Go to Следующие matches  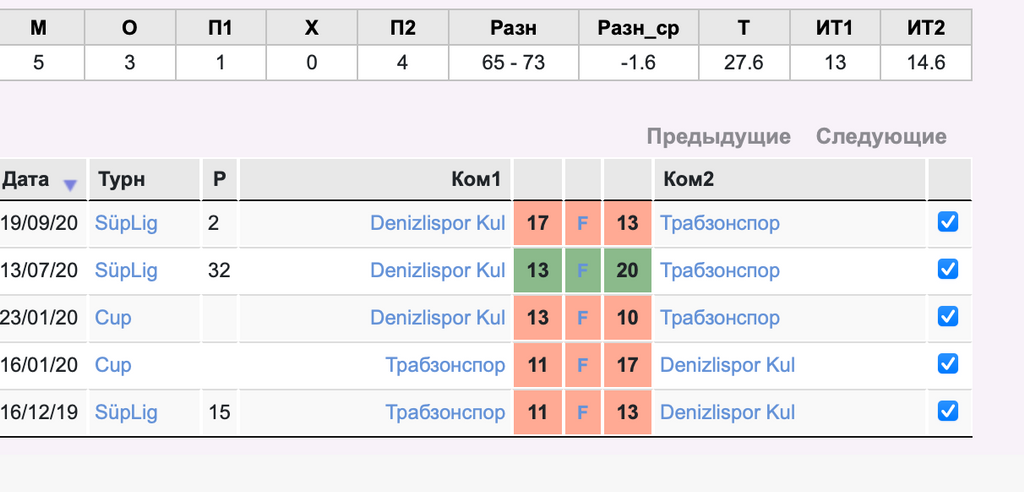pos(881,137)
